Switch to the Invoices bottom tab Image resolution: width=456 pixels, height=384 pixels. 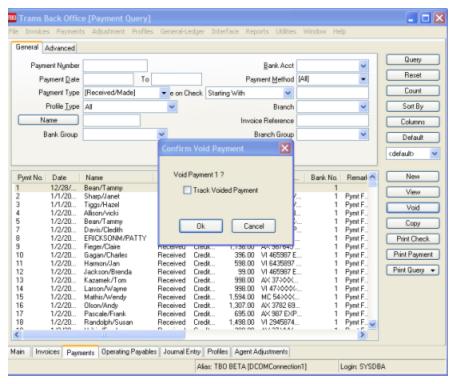[x=47, y=352]
